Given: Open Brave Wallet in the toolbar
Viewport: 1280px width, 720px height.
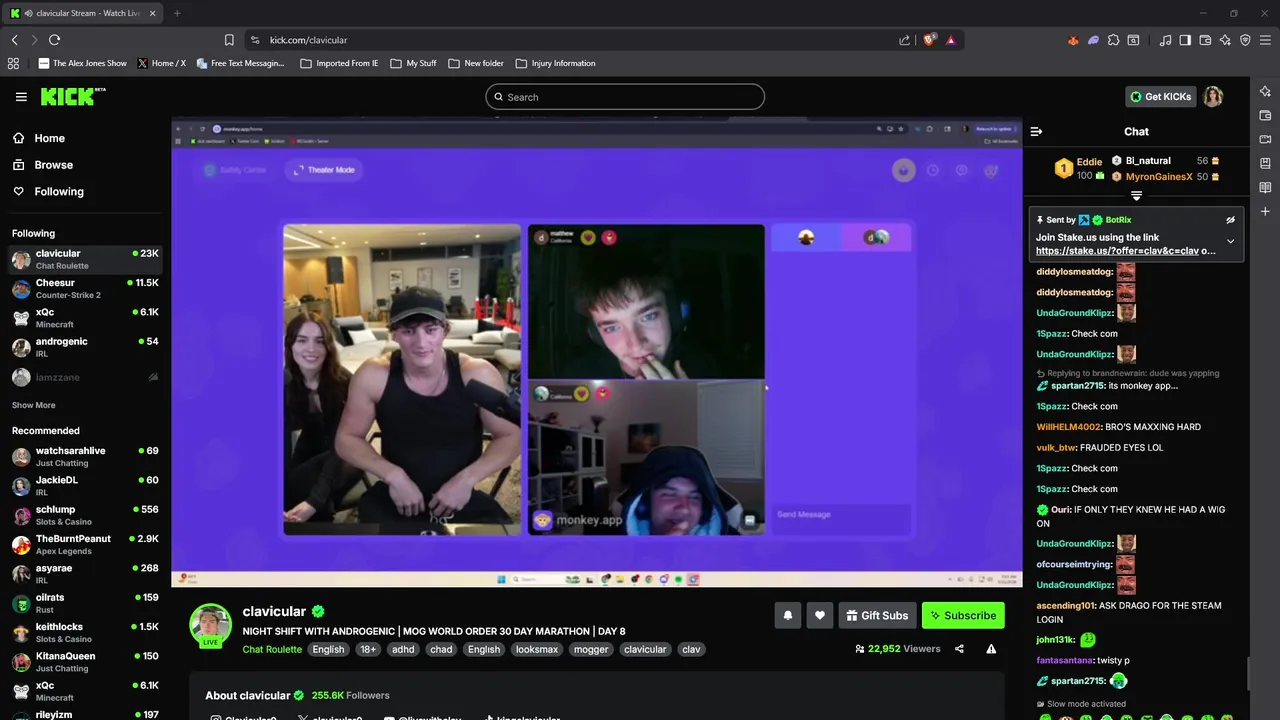Looking at the screenshot, I should pyautogui.click(x=1205, y=40).
